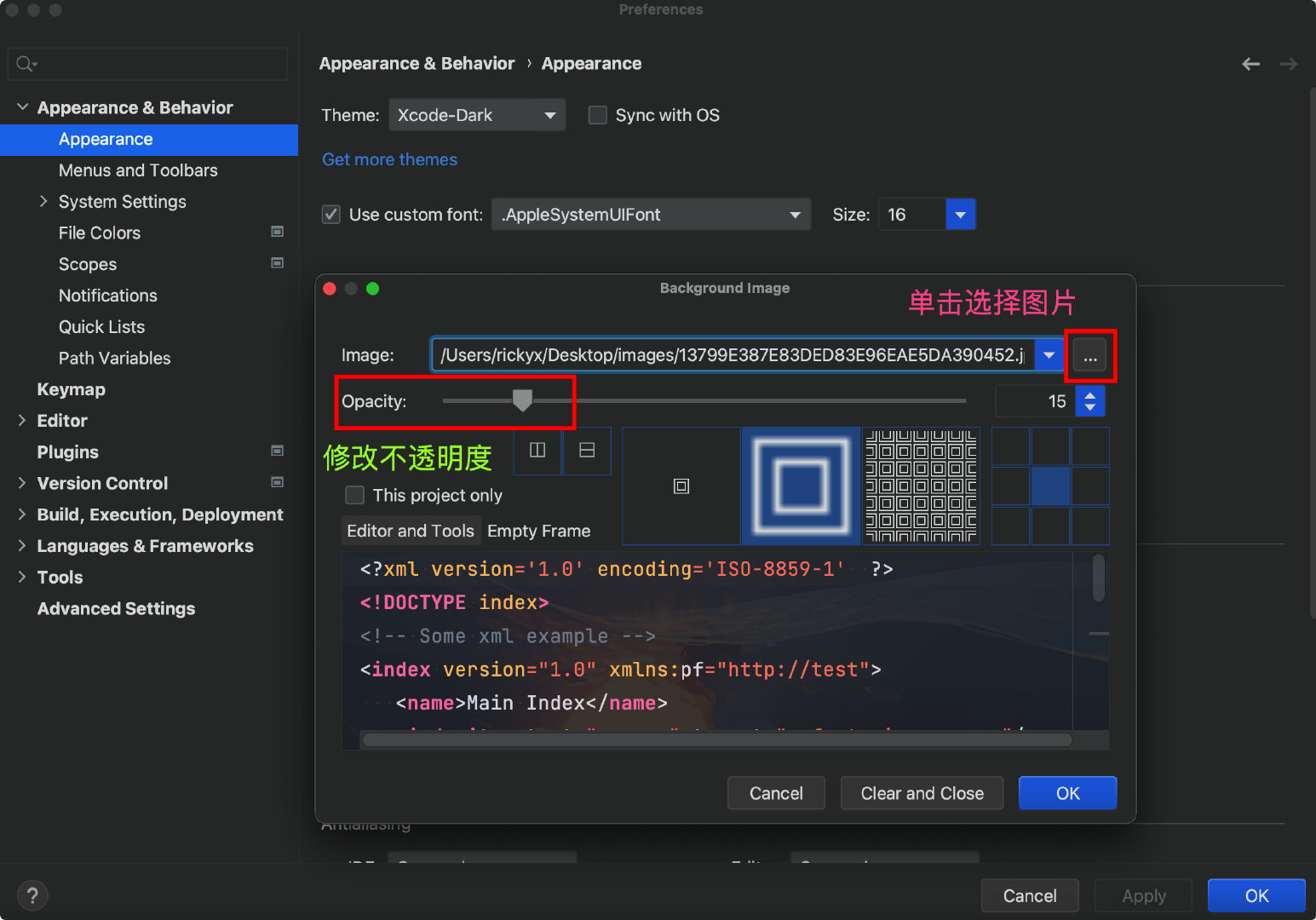Click the preview vertical scrollbar
This screenshot has width=1316, height=920.
point(1099,579)
